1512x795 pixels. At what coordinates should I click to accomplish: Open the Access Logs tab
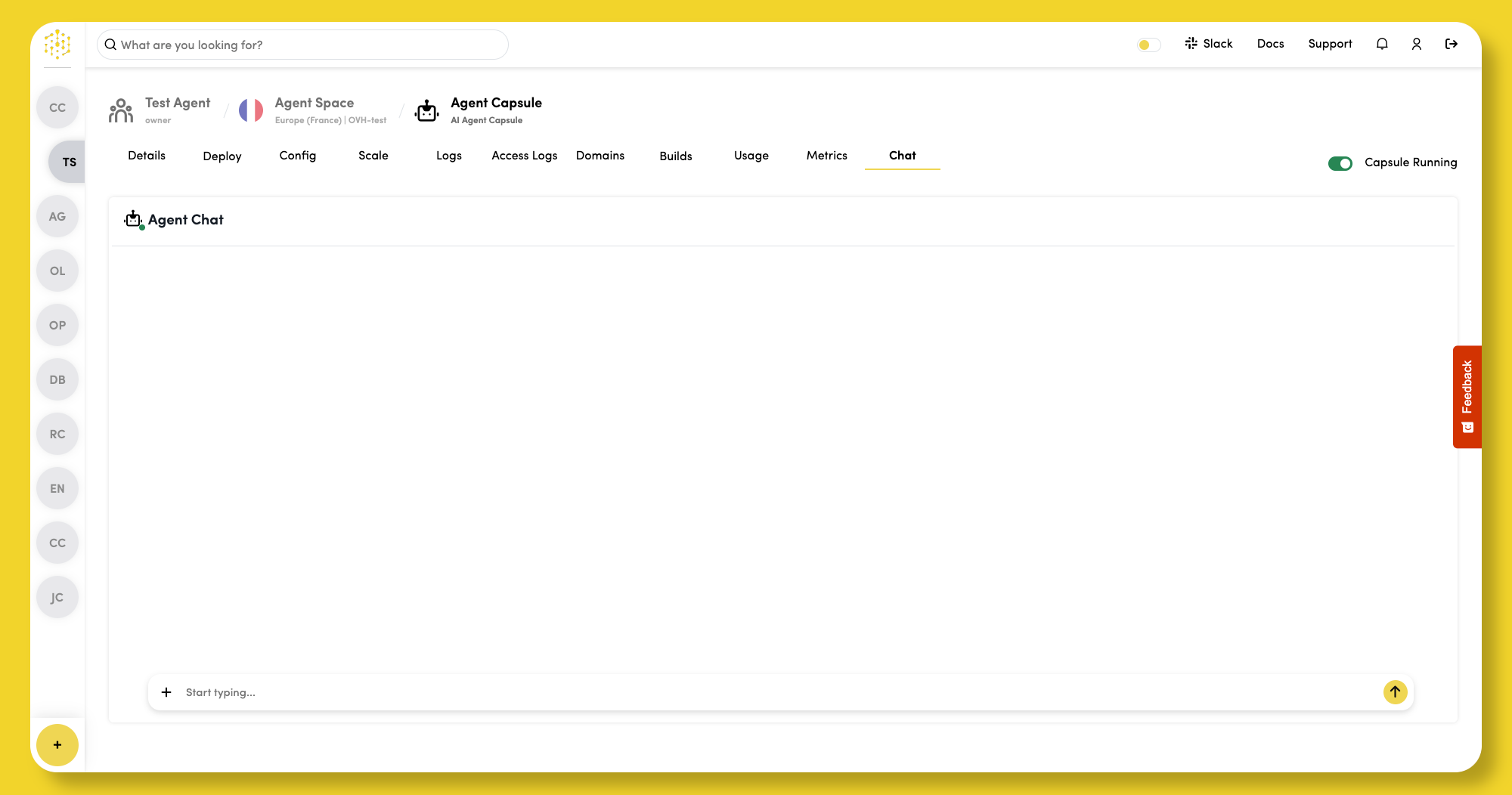point(524,156)
